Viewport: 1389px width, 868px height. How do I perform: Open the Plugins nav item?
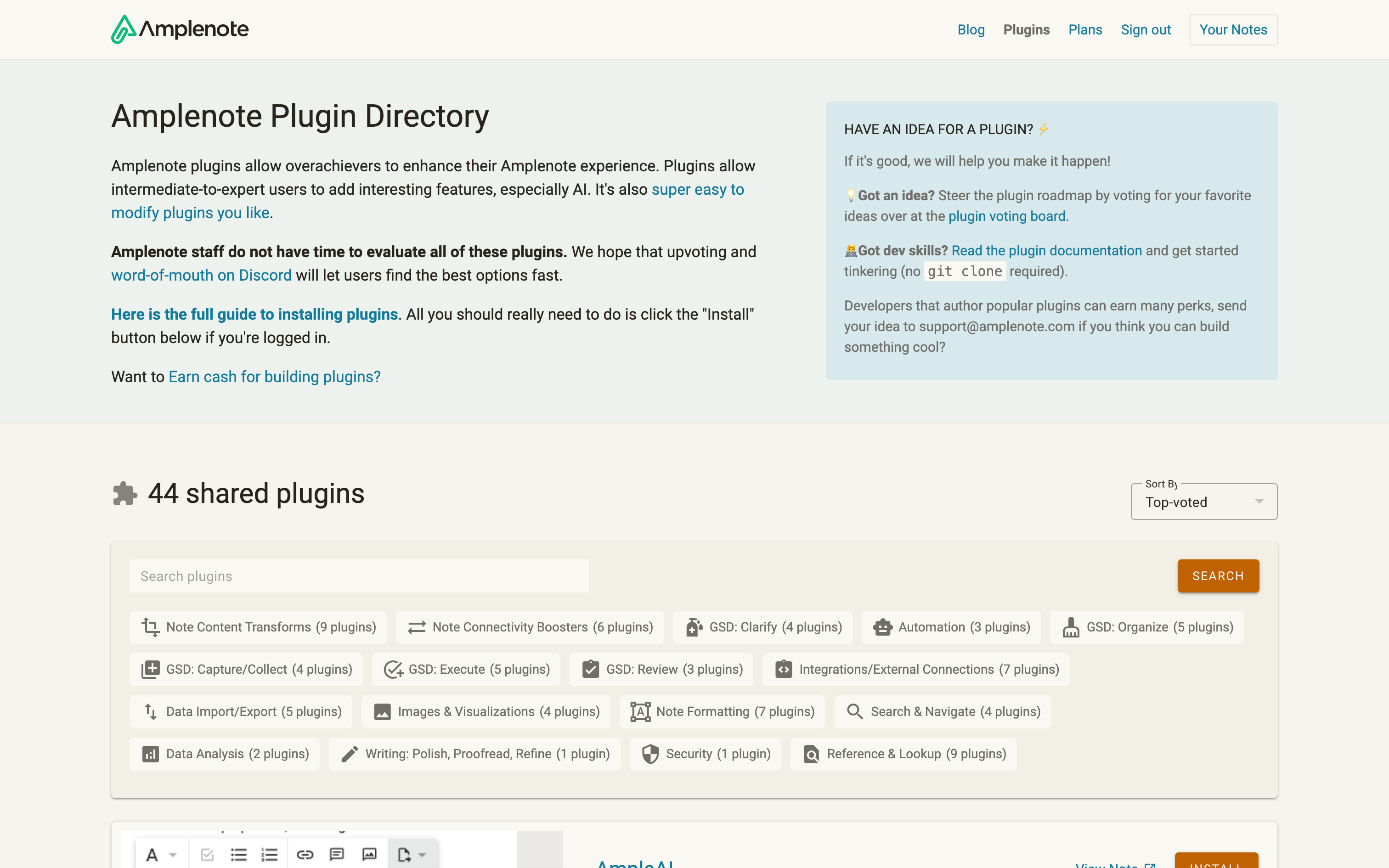tap(1026, 30)
